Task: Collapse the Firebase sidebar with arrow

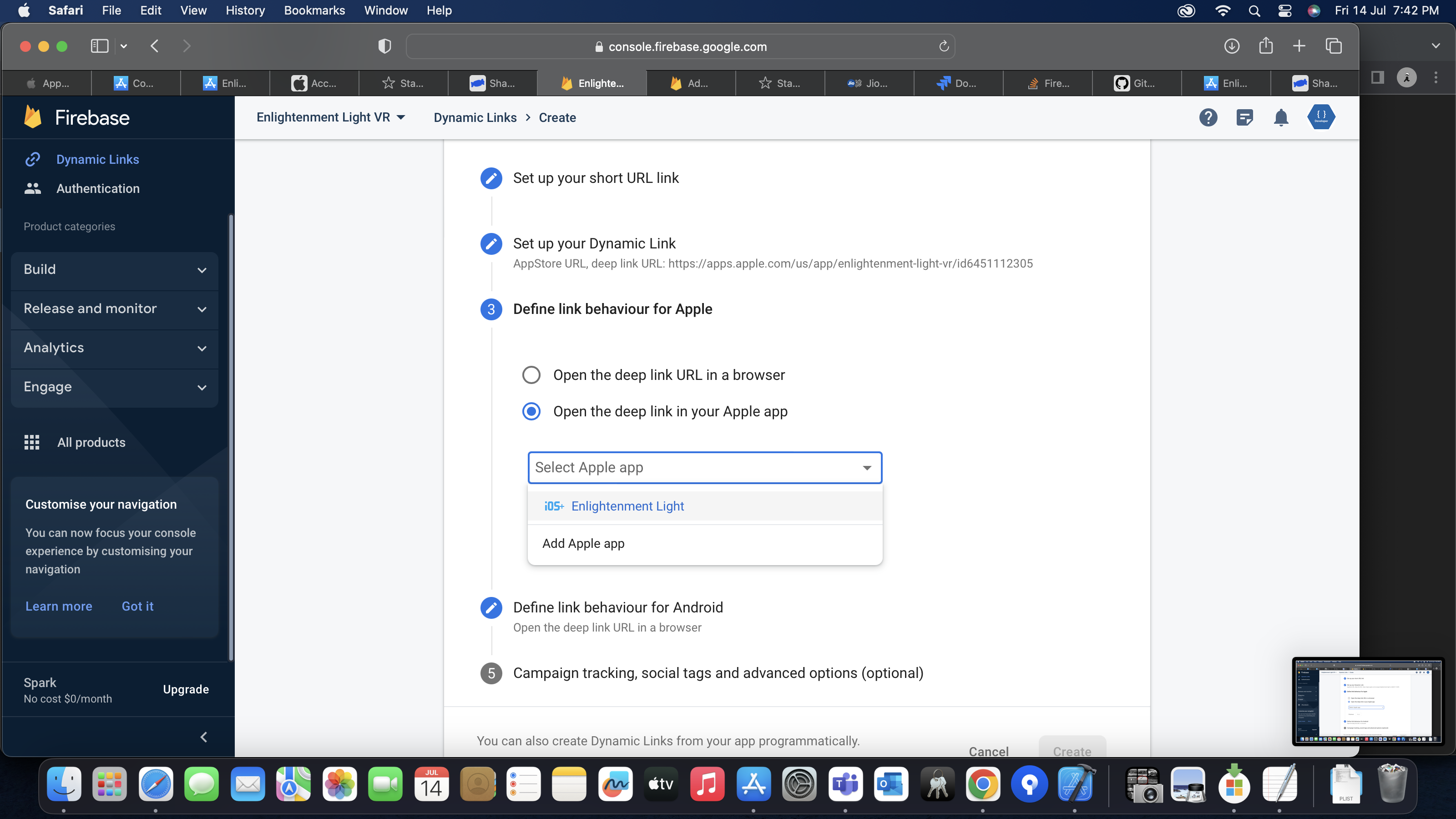Action: (204, 737)
